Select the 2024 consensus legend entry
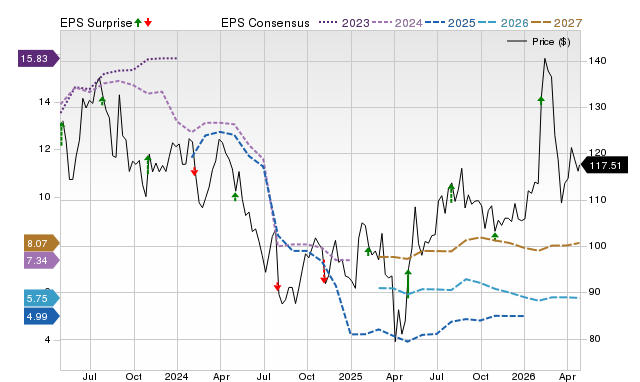 (x=397, y=23)
